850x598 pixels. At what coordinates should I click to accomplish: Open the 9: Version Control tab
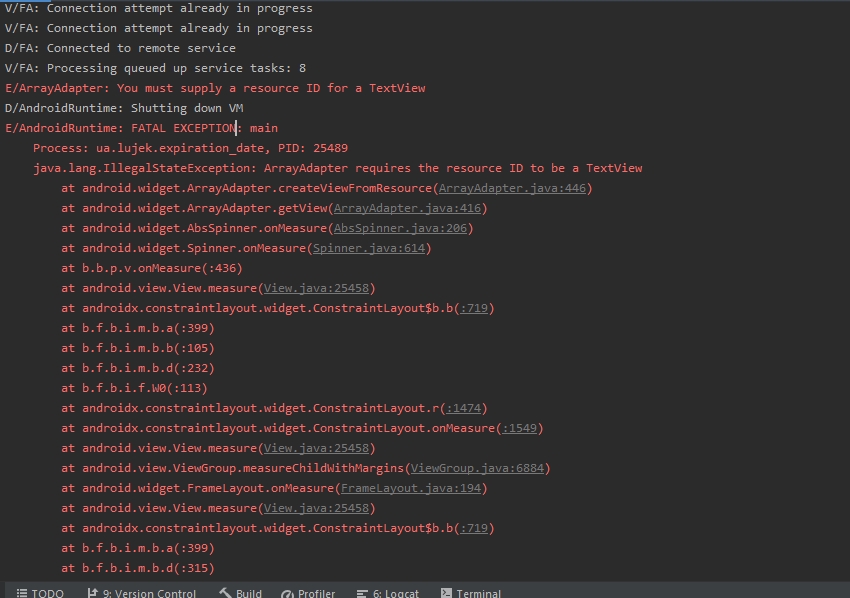click(x=141, y=593)
